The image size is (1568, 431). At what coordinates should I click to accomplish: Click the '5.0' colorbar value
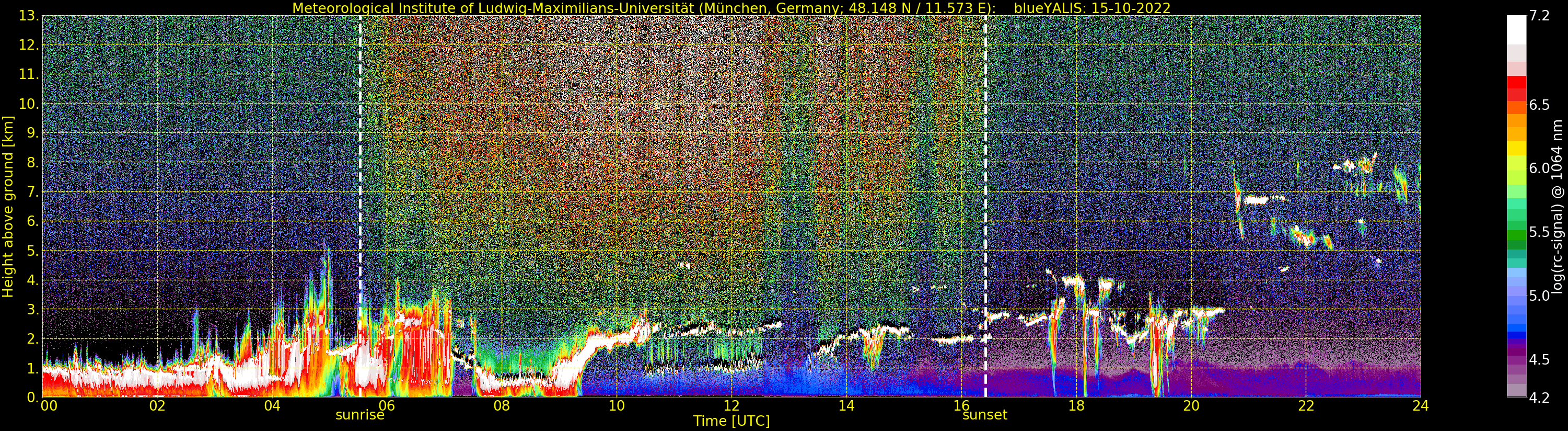1539,296
